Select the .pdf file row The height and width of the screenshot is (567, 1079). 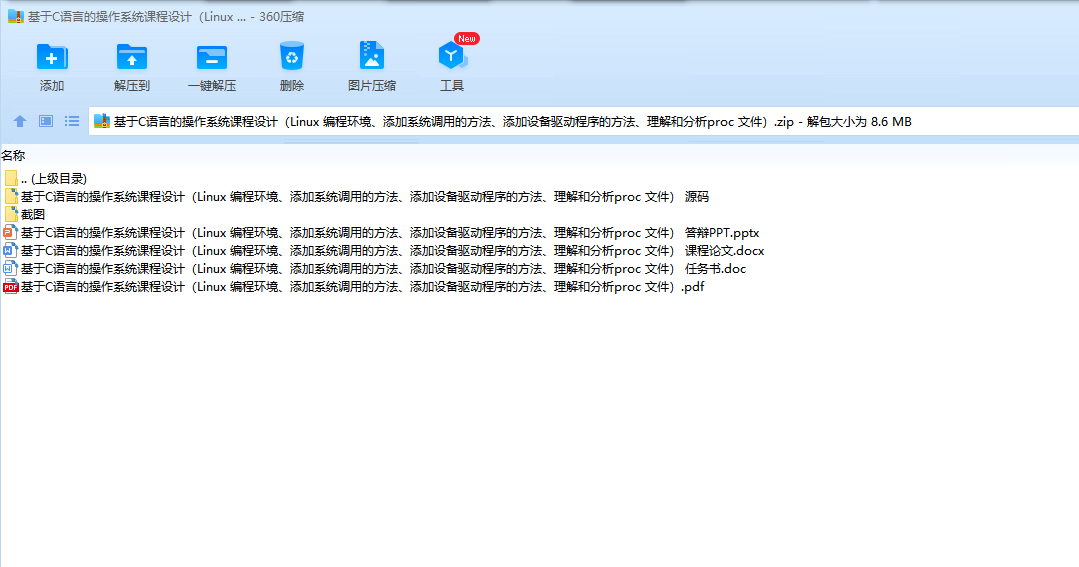point(354,286)
